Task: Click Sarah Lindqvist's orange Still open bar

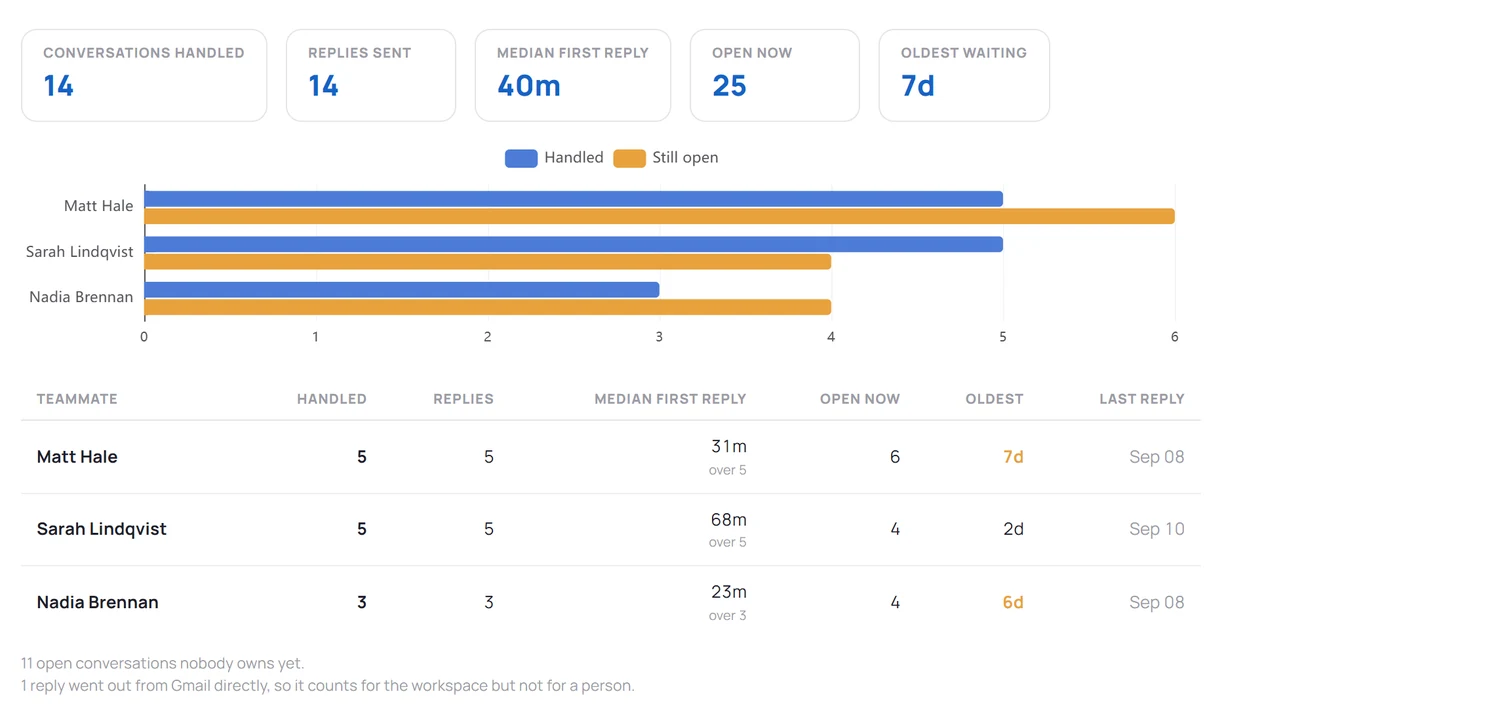Action: [x=488, y=261]
